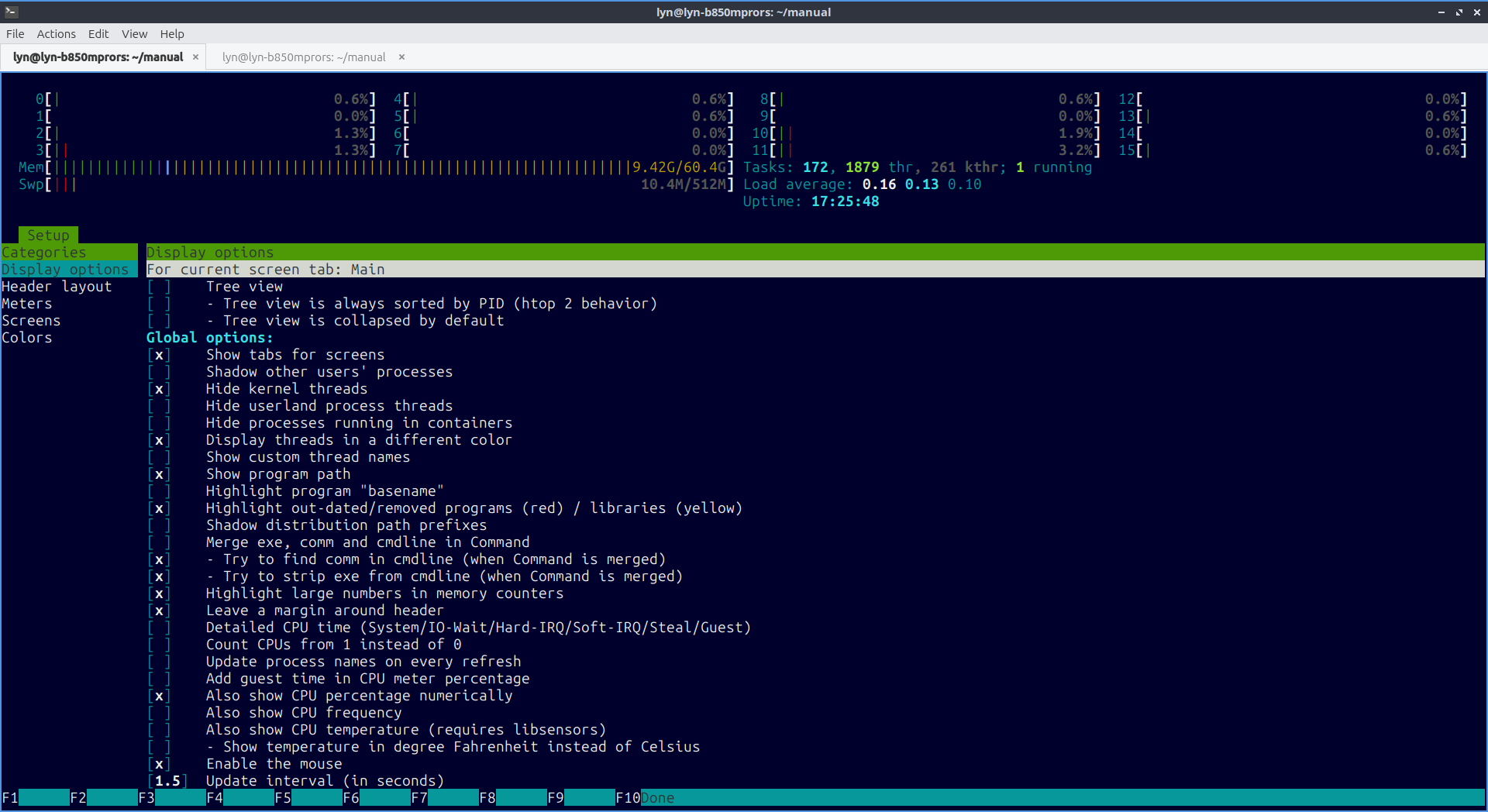Image resolution: width=1488 pixels, height=812 pixels.
Task: Open the Header layout category
Action: point(57,287)
